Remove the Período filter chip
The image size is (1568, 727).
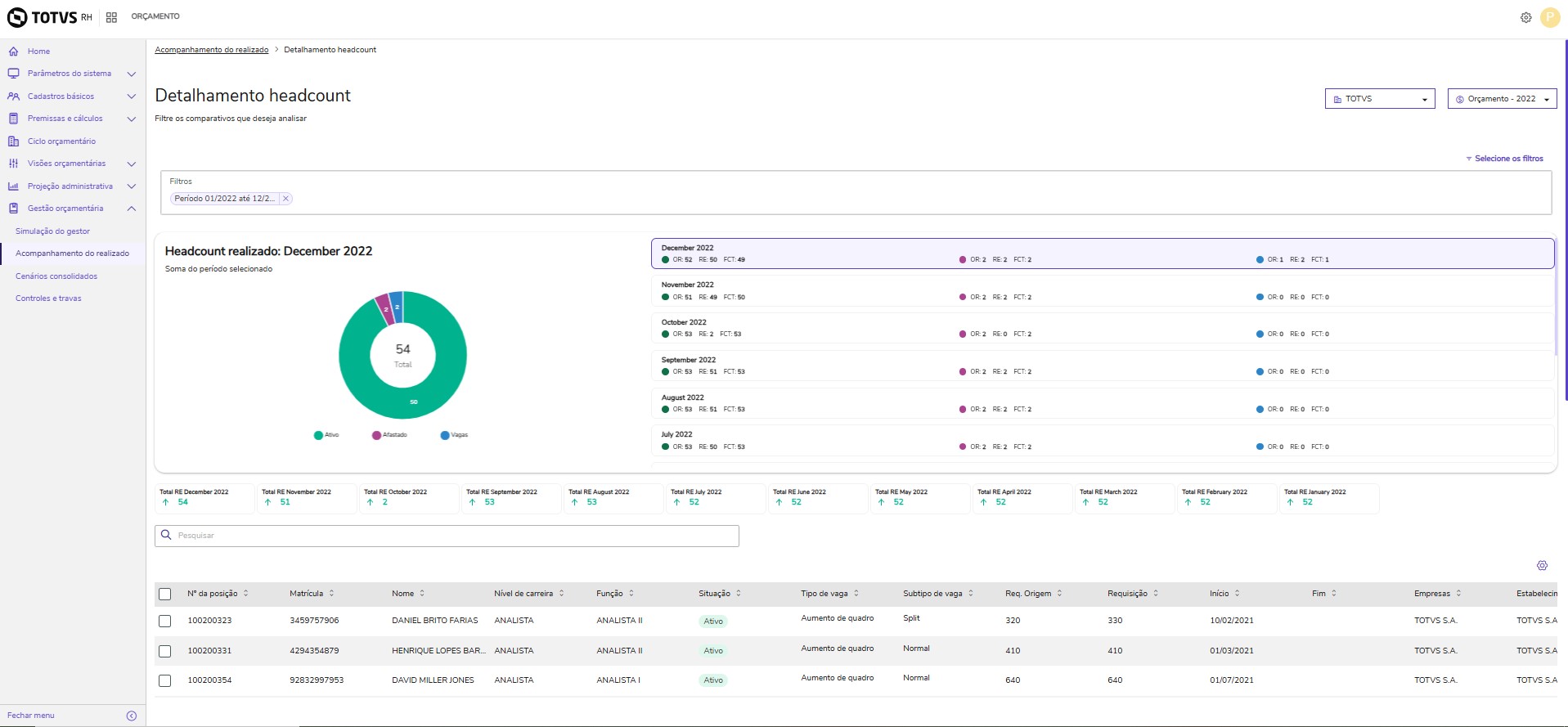(285, 199)
